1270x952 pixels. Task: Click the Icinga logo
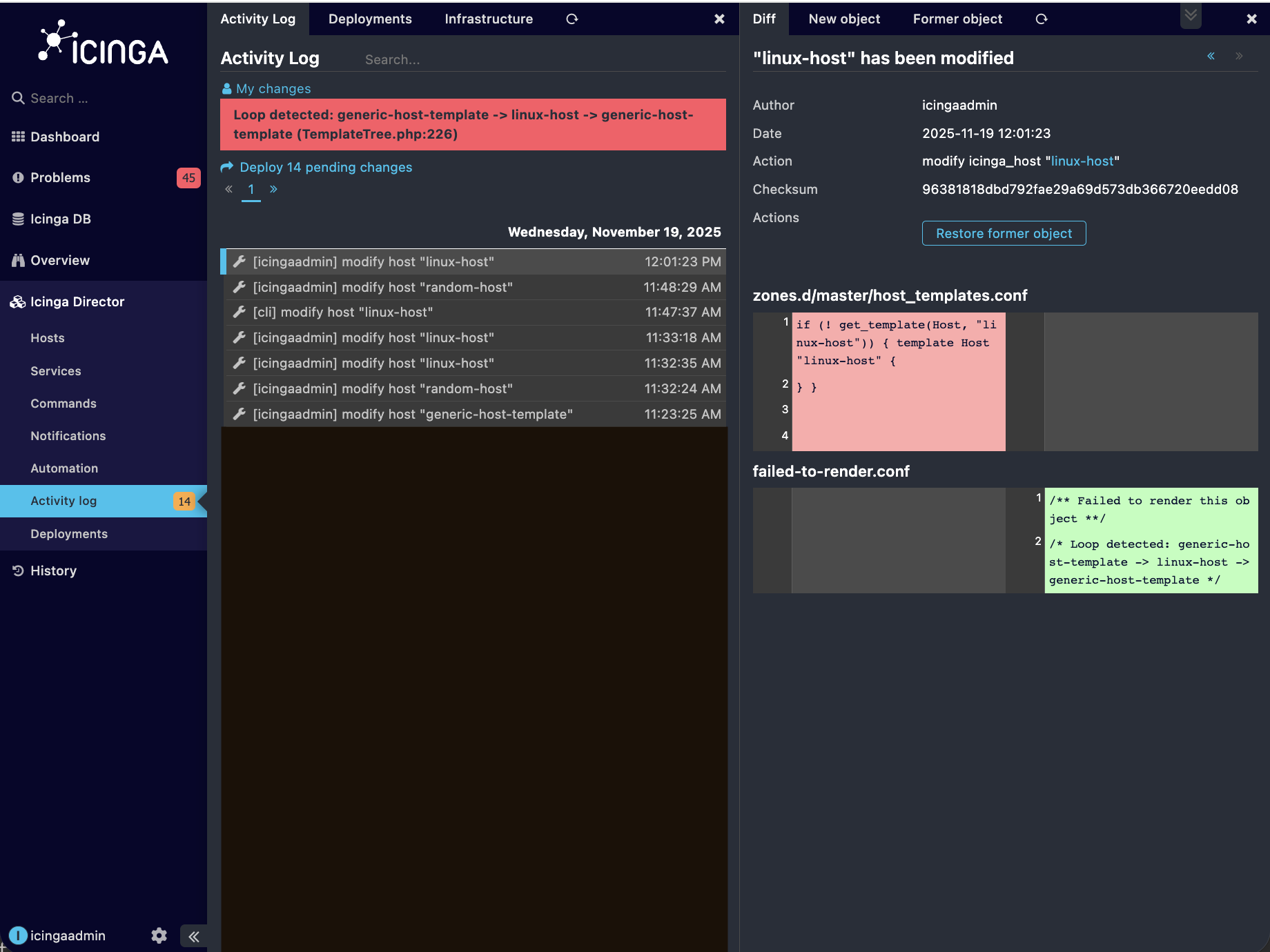pyautogui.click(x=103, y=44)
